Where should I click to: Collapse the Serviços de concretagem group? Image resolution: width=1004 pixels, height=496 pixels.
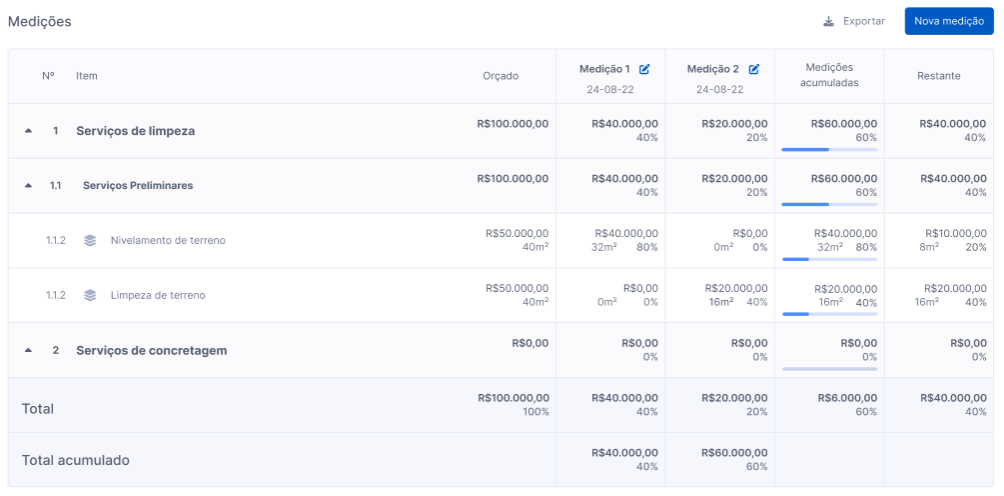(28, 351)
